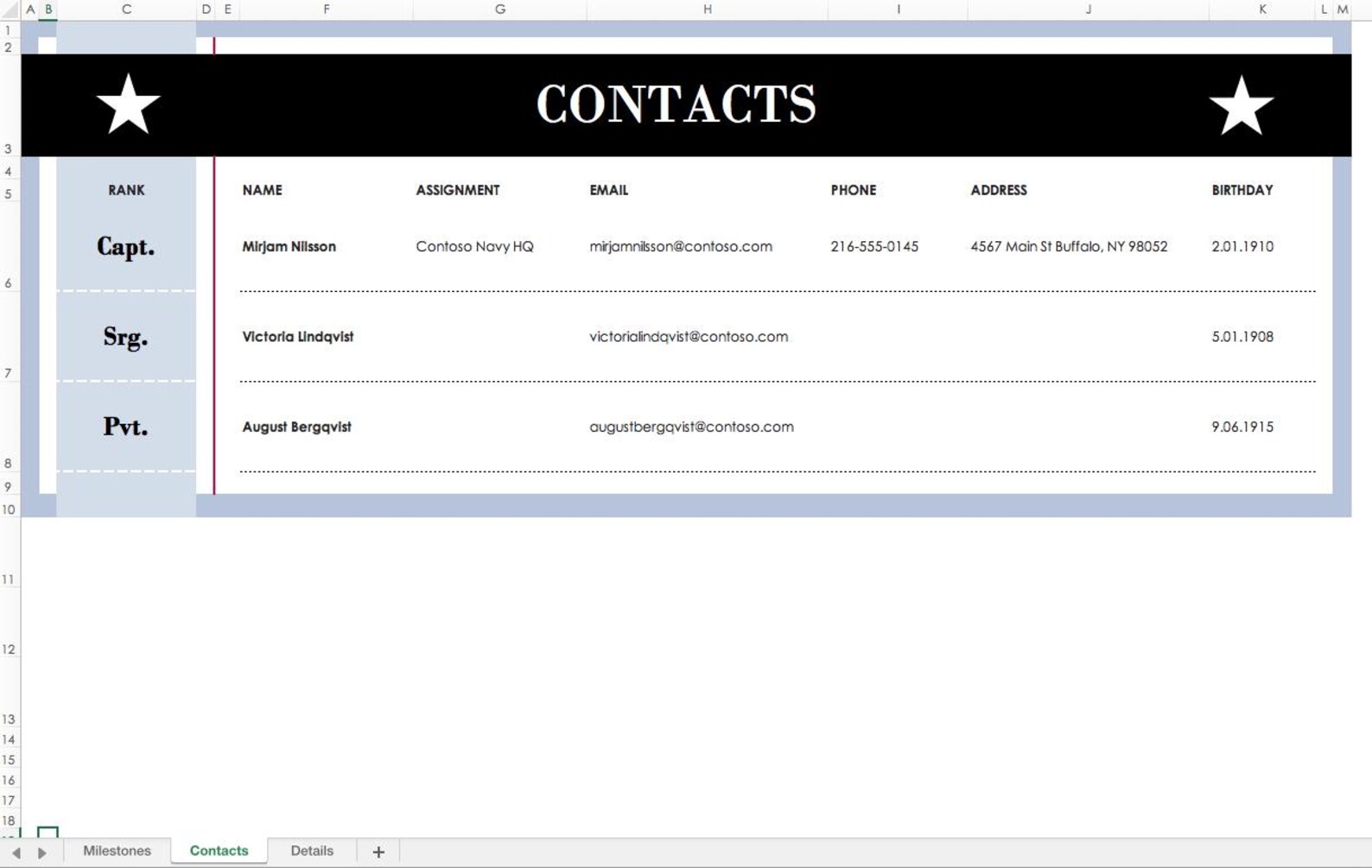Select column G header
The height and width of the screenshot is (868, 1372).
click(x=499, y=10)
